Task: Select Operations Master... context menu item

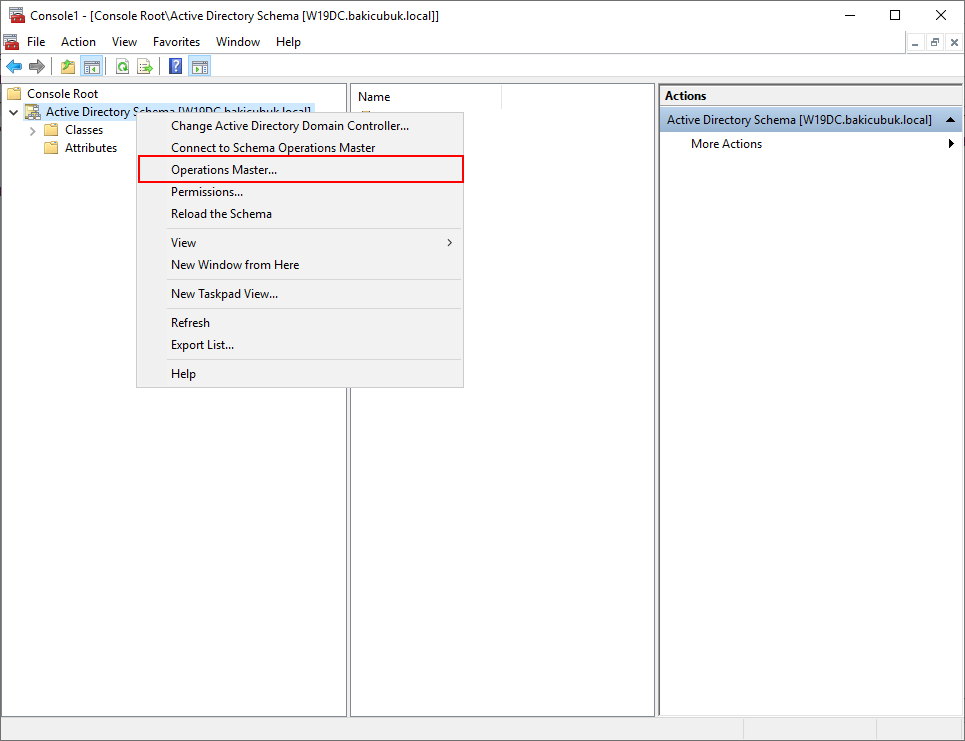Action: 300,169
